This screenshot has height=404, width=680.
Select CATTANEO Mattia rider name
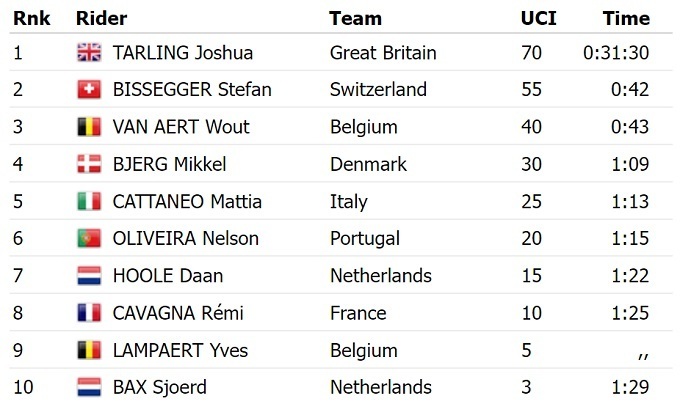[187, 201]
